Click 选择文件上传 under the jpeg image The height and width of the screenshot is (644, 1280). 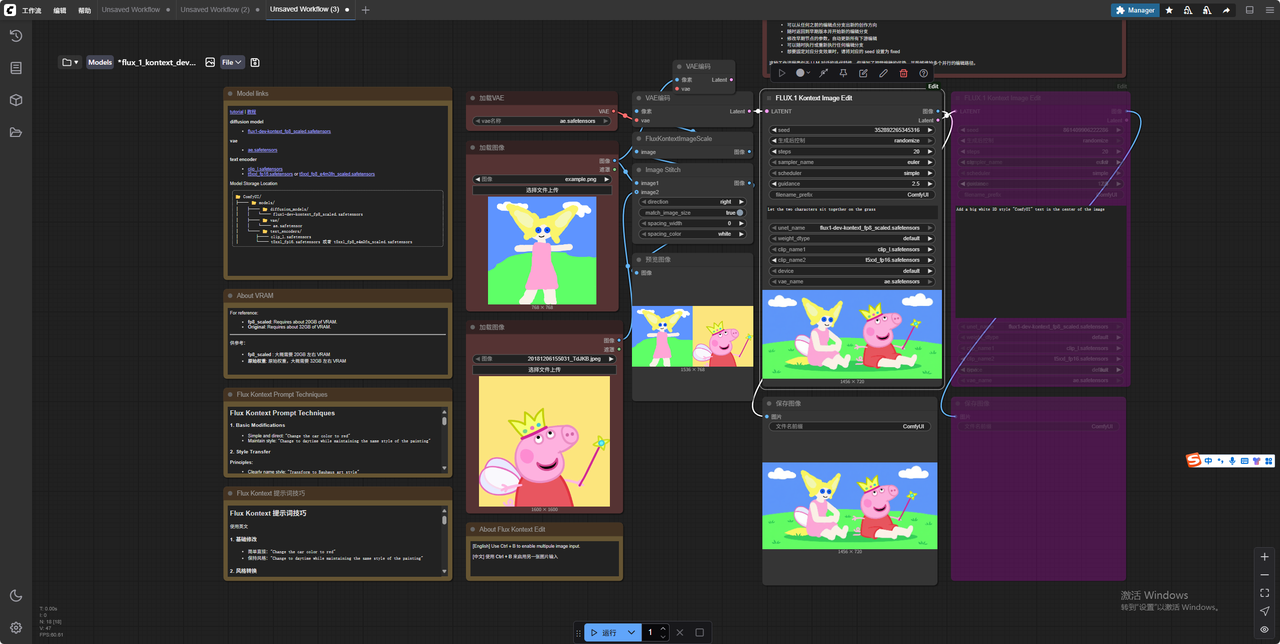coord(543,369)
